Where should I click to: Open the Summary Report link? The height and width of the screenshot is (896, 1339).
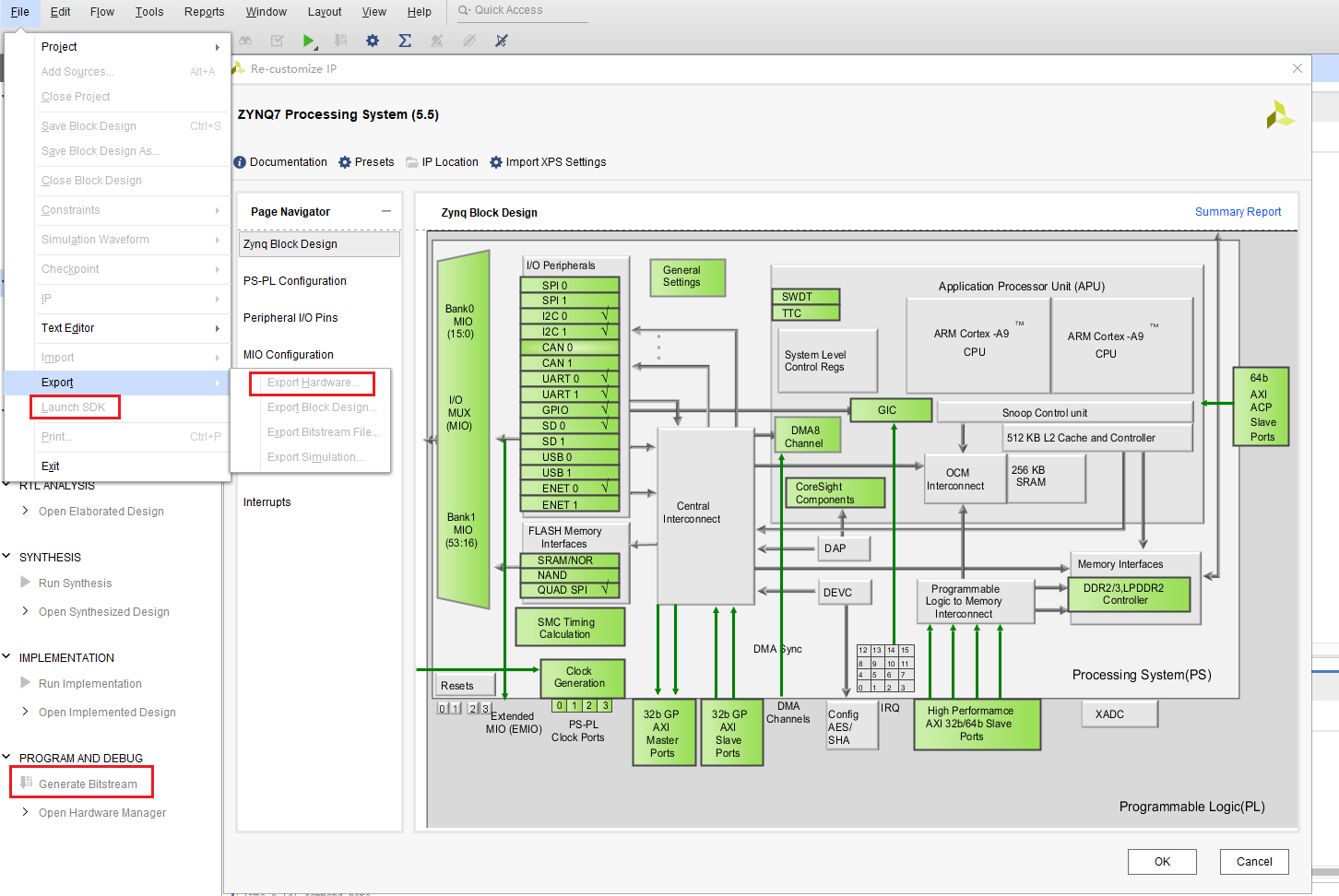coord(1238,211)
